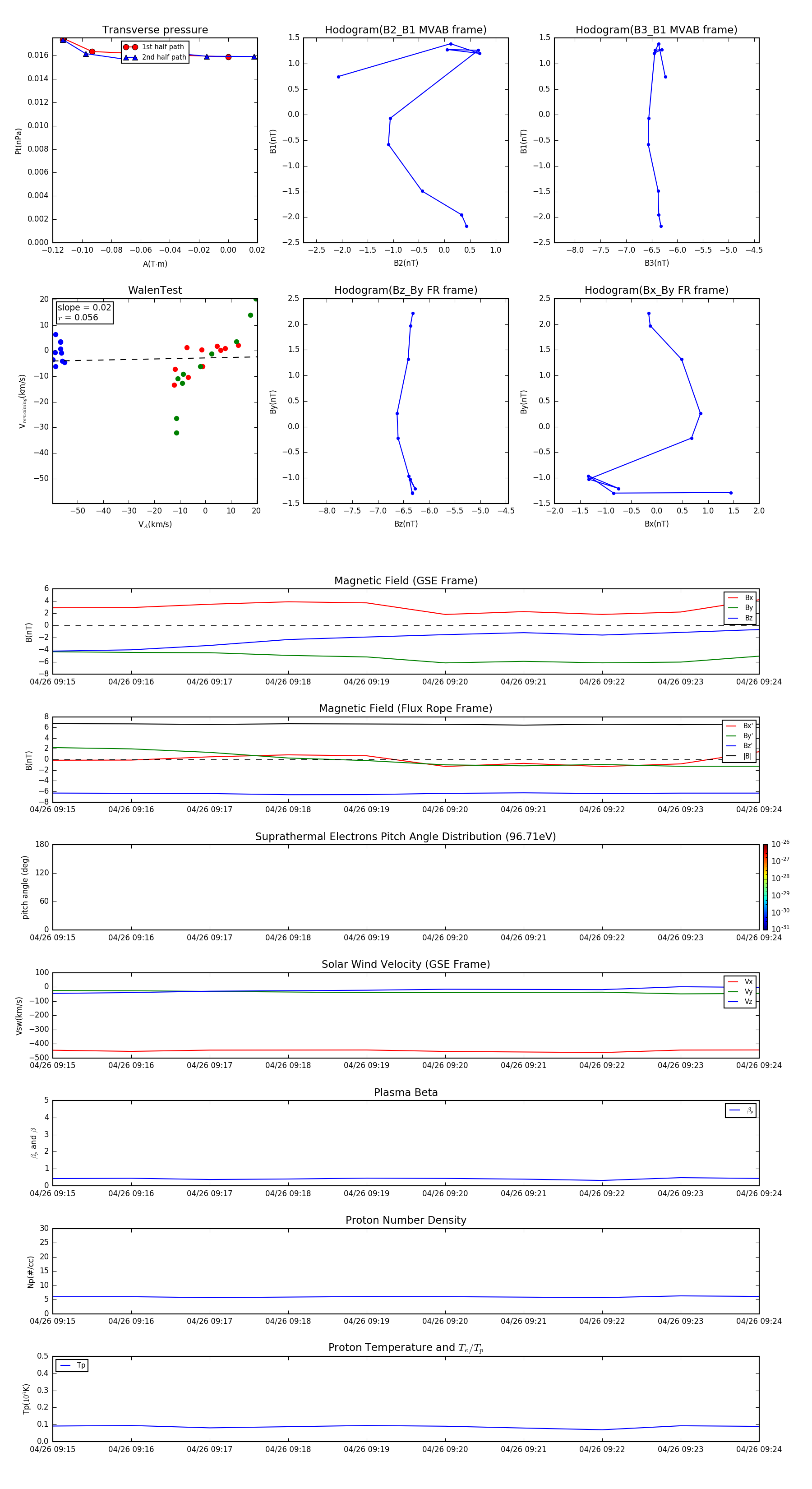Image resolution: width=812 pixels, height=1489 pixels.
Task: Click the 'r = 0.056' annotation
Action: [78, 317]
